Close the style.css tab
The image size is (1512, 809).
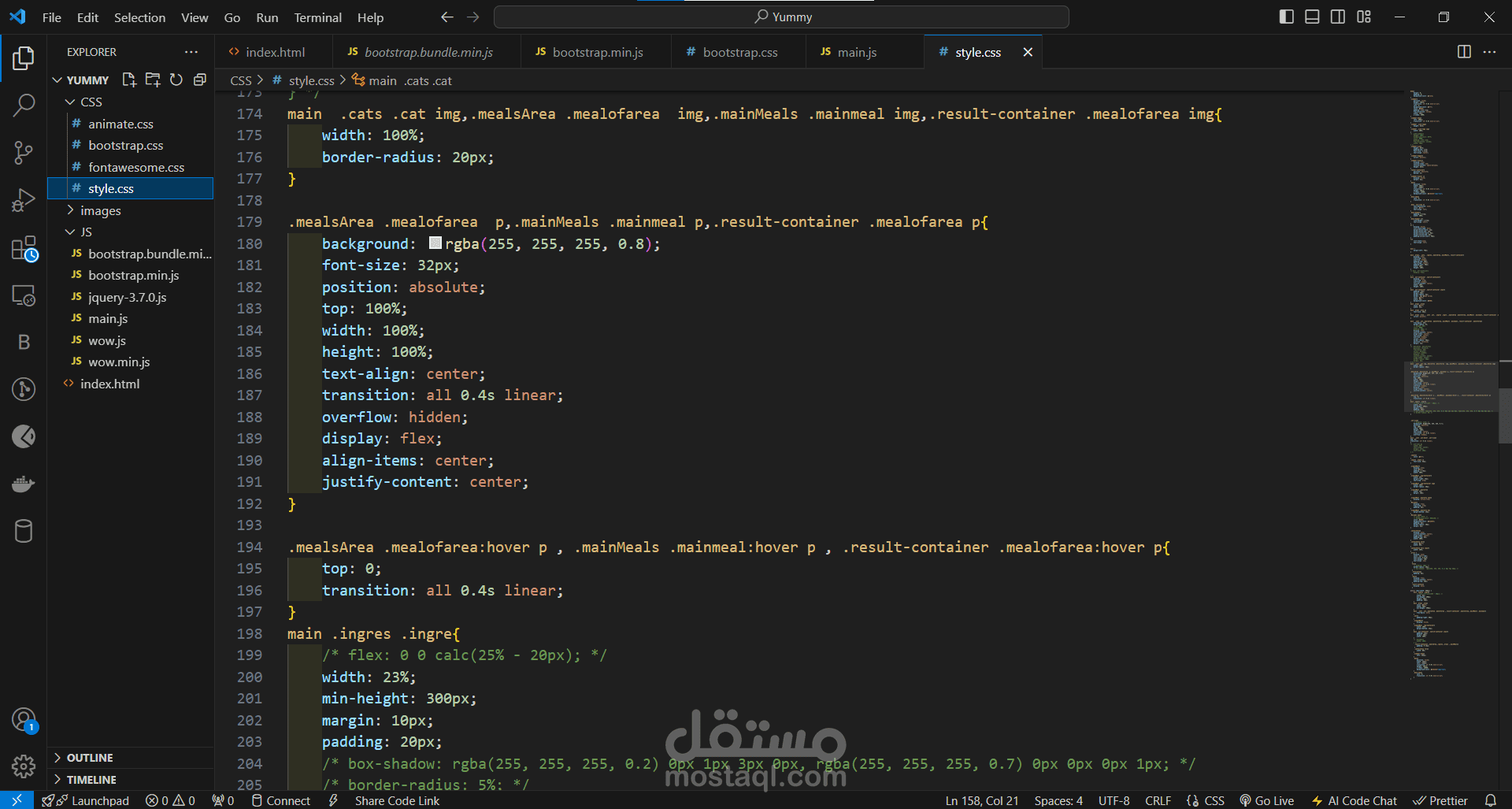[x=1028, y=52]
